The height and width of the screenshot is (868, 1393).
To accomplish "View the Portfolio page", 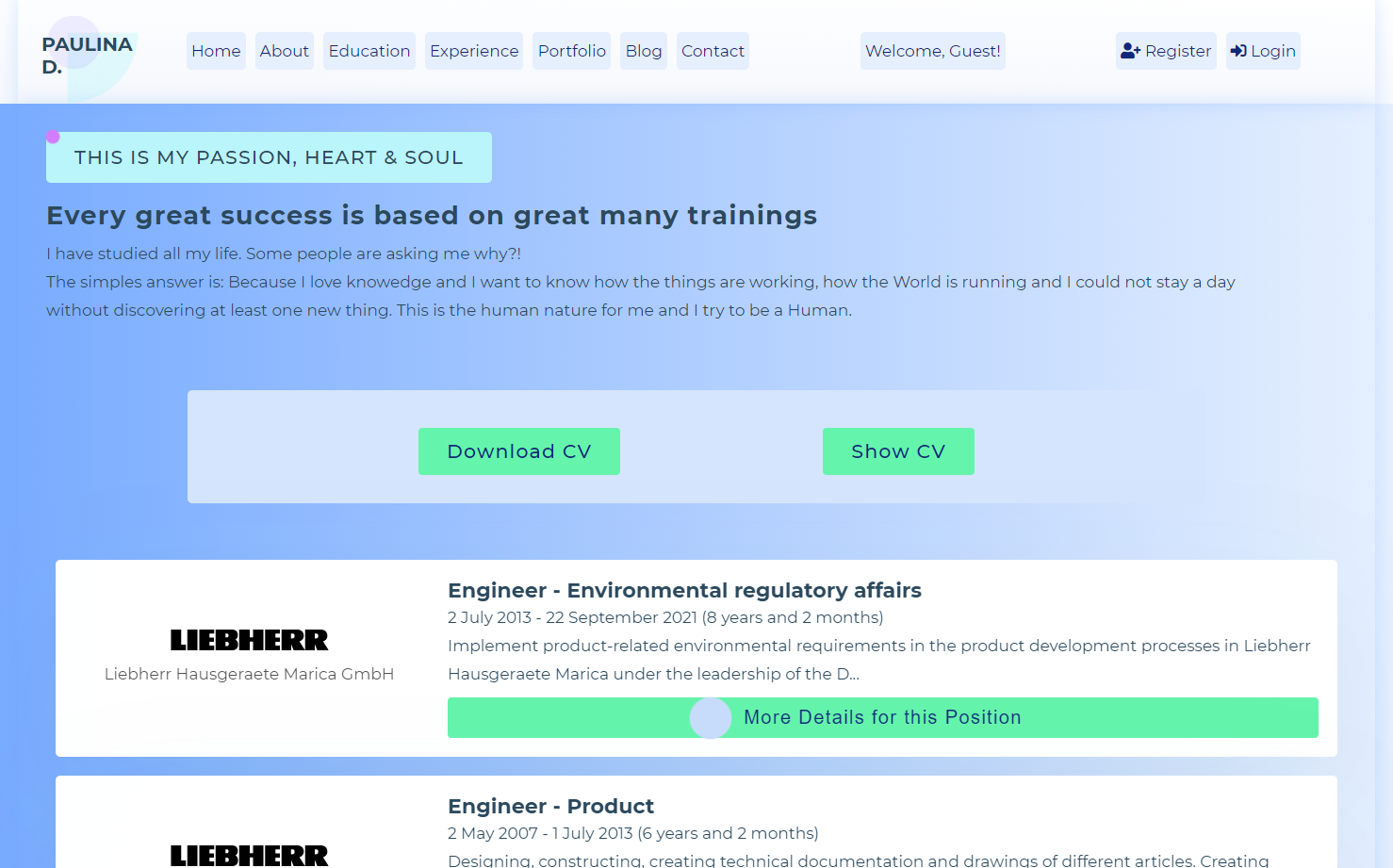I will coord(571,51).
